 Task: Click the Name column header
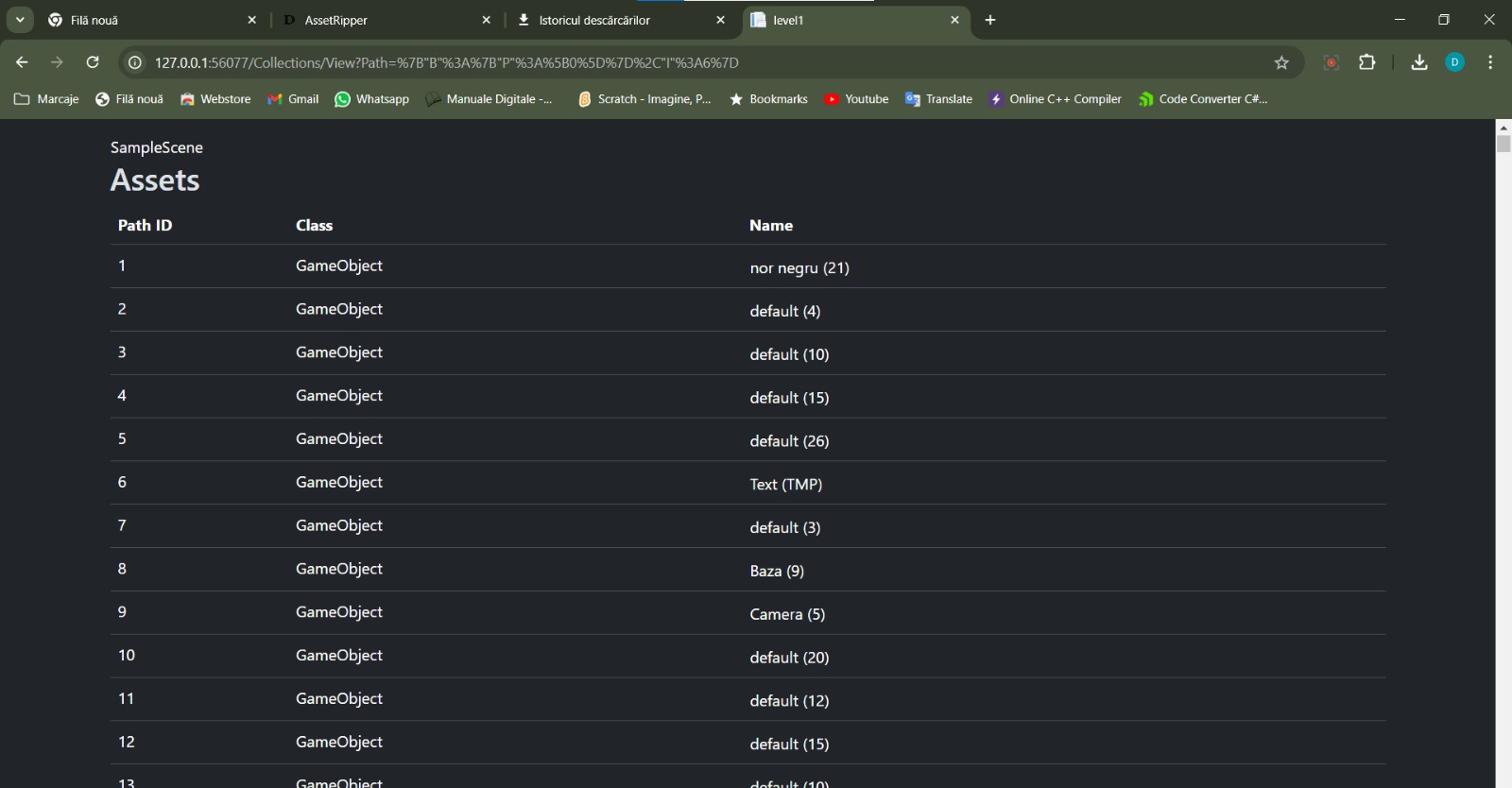point(771,225)
